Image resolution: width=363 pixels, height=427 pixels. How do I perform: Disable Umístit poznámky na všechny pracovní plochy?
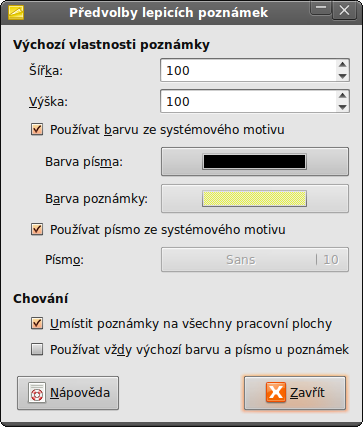[x=37, y=323]
